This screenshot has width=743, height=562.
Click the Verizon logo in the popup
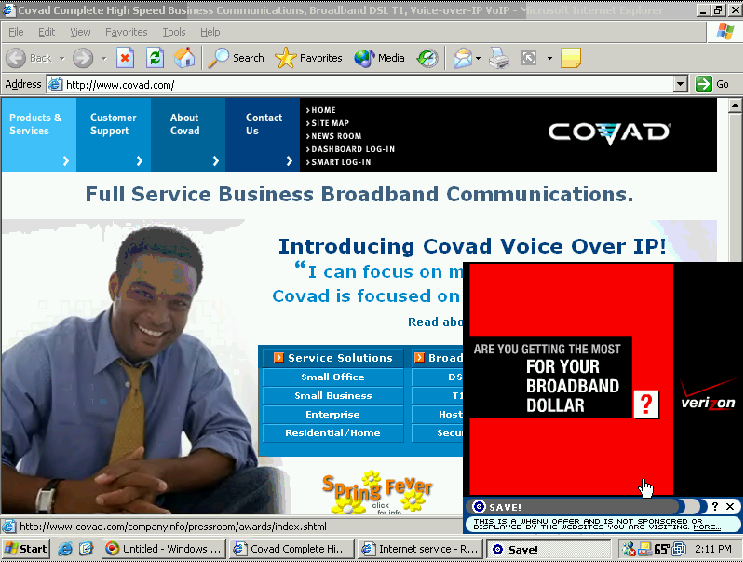[x=708, y=395]
